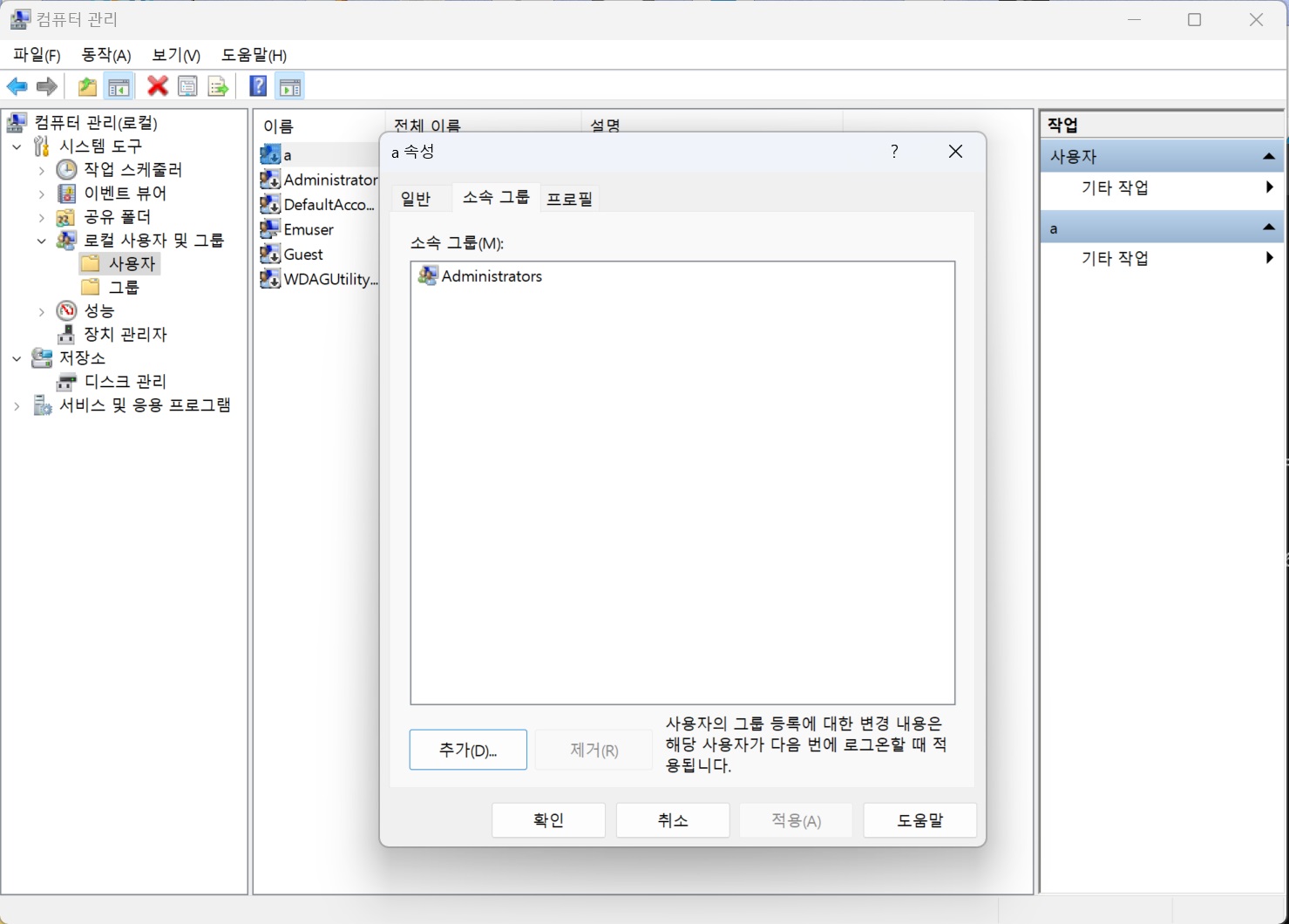Toggle the Show/Hide Action Pane toolbar icon
This screenshot has height=924, width=1289.
pyautogui.click(x=289, y=86)
